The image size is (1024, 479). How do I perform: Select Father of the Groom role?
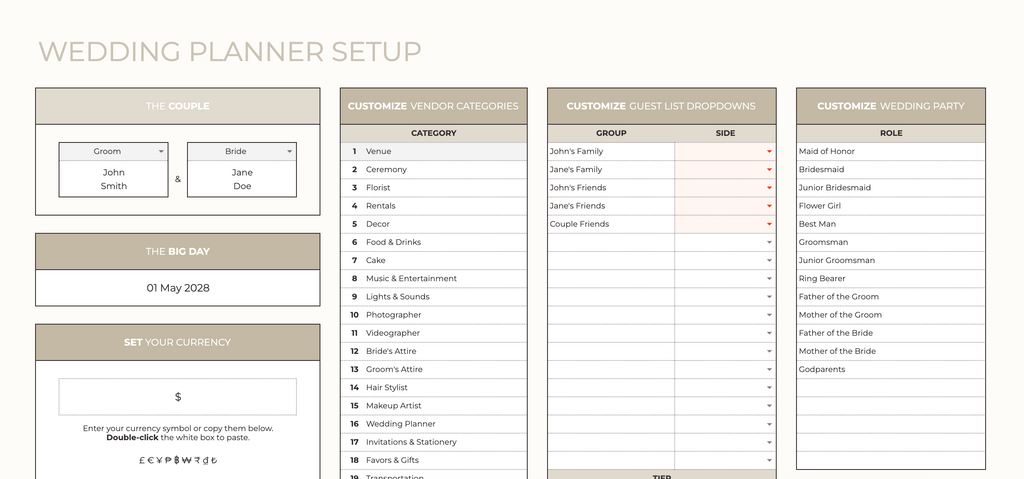(x=891, y=297)
